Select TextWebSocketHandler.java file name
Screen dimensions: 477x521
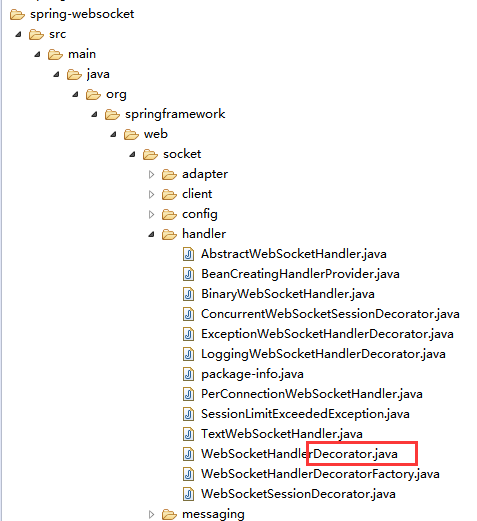coord(282,434)
